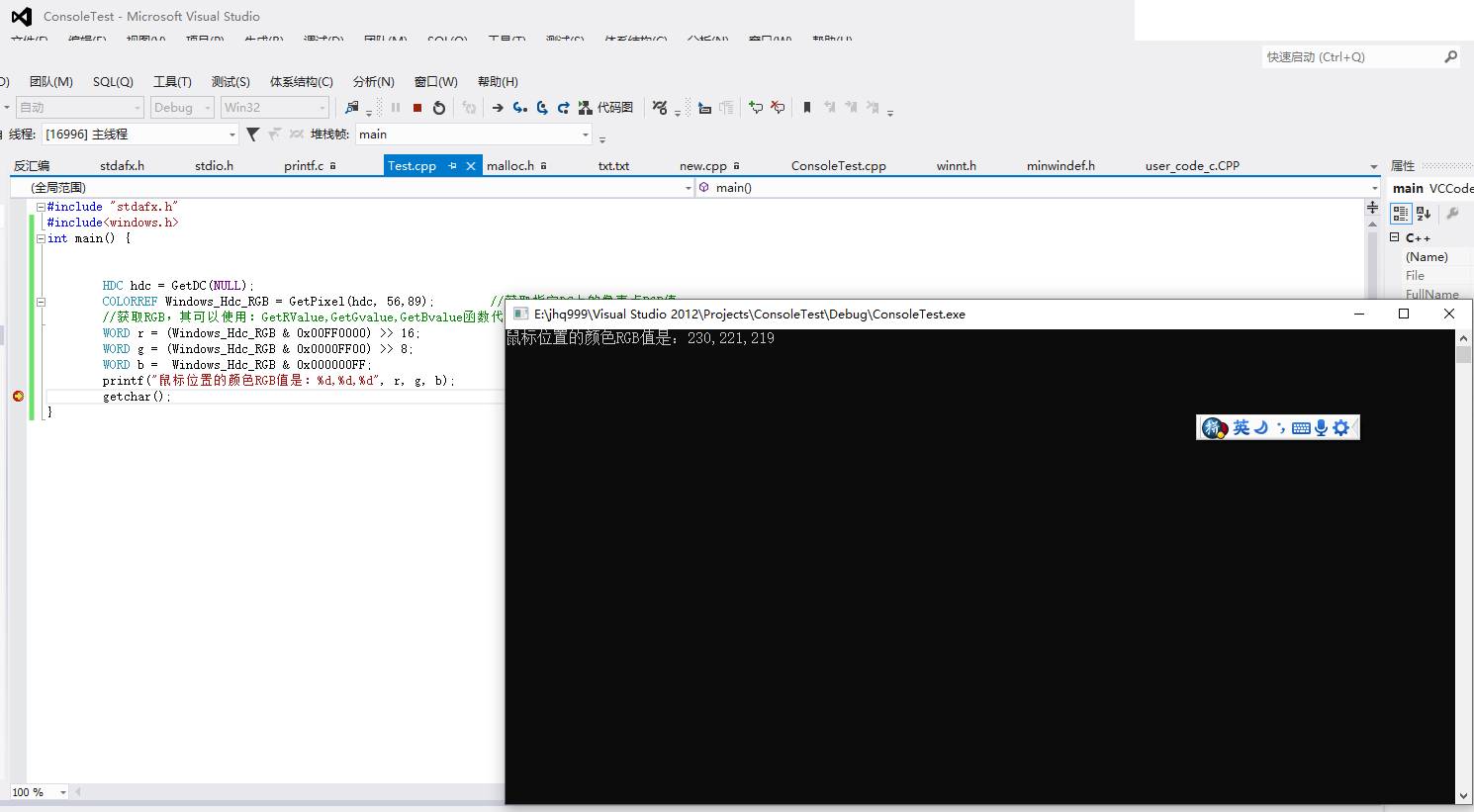The image size is (1474, 812).
Task: Switch to the stdafx.h tab
Action: (122, 166)
